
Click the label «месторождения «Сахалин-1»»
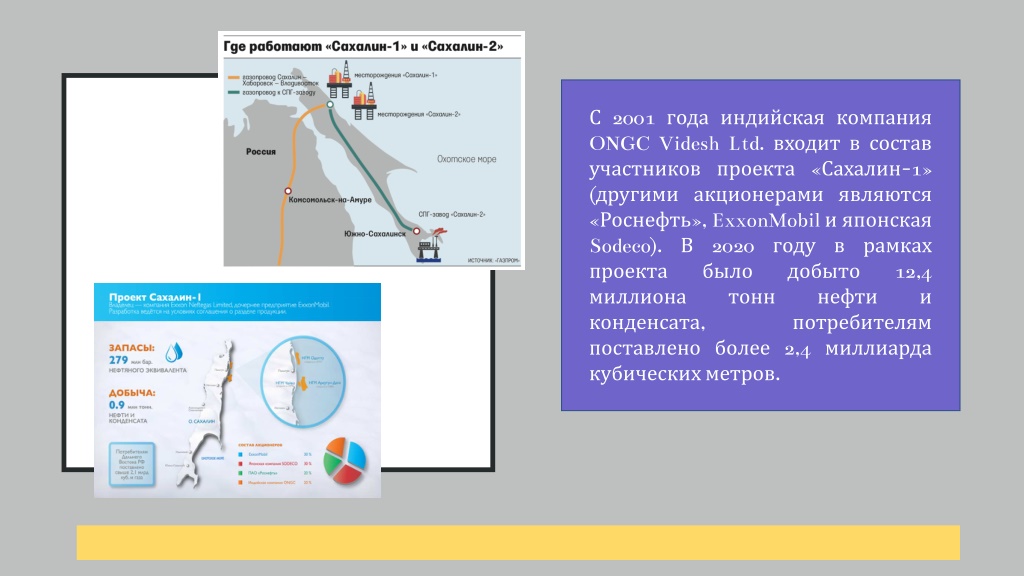click(x=396, y=75)
